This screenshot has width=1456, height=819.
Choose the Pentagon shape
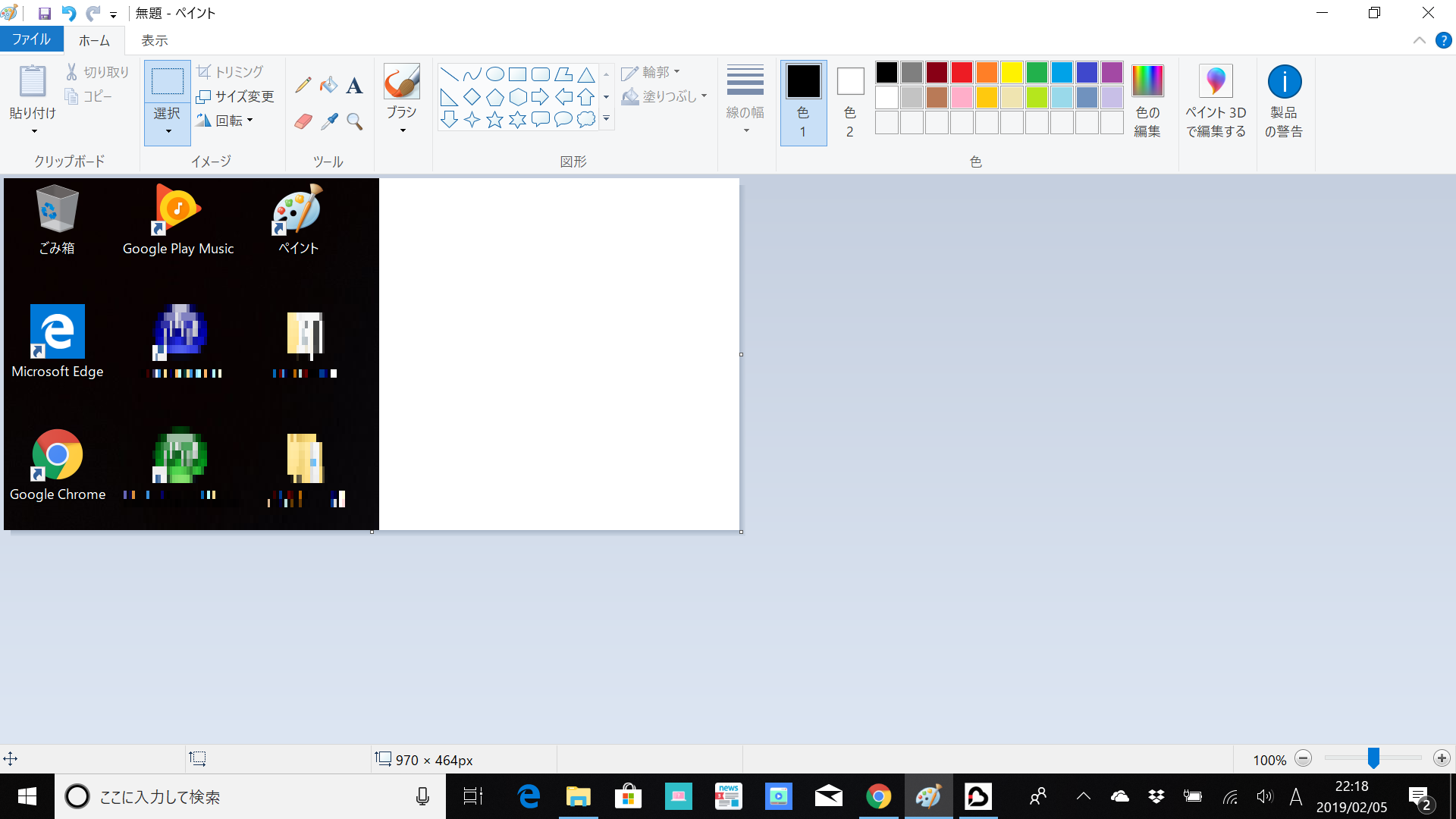(494, 97)
